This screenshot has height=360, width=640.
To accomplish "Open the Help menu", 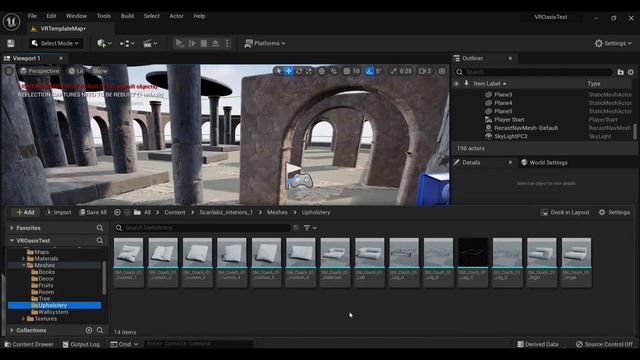I will click(199, 16).
